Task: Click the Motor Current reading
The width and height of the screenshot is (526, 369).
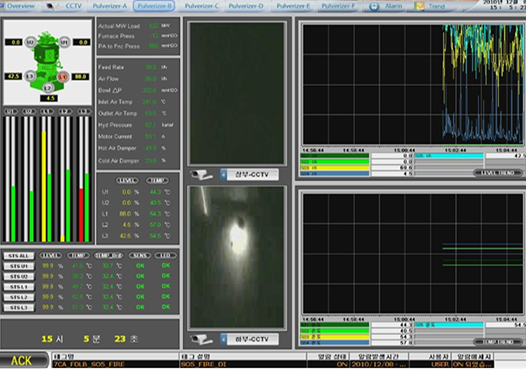Action: pyautogui.click(x=150, y=137)
